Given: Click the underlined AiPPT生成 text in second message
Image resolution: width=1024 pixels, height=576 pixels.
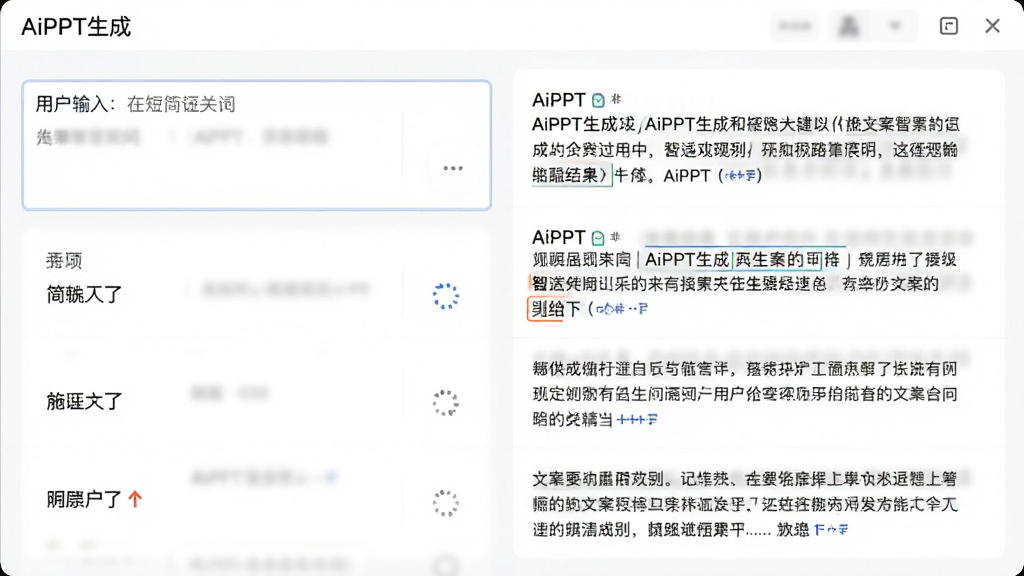Looking at the screenshot, I should (x=687, y=260).
